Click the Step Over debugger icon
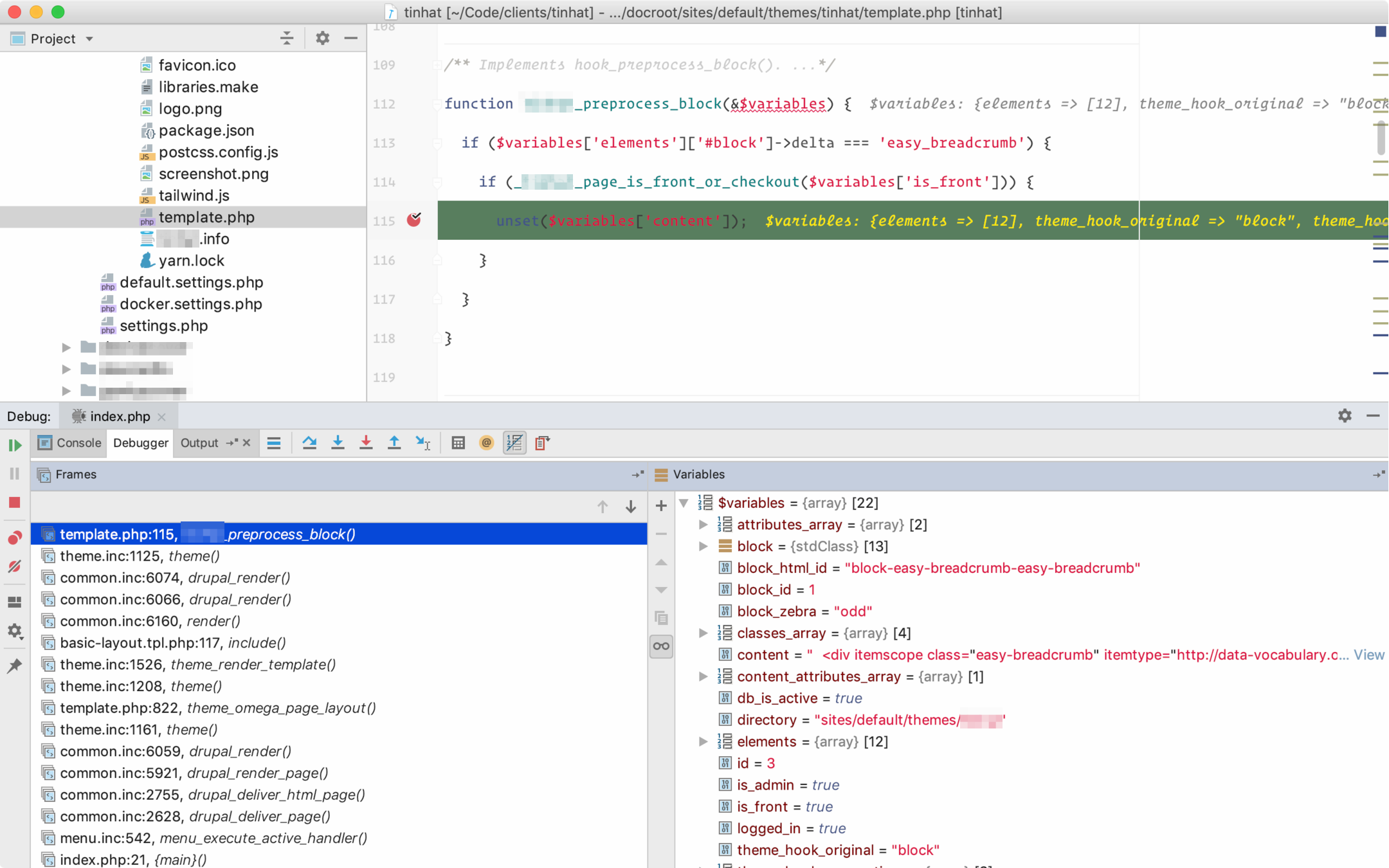Screen dimensions: 1389x868 pos(309,442)
